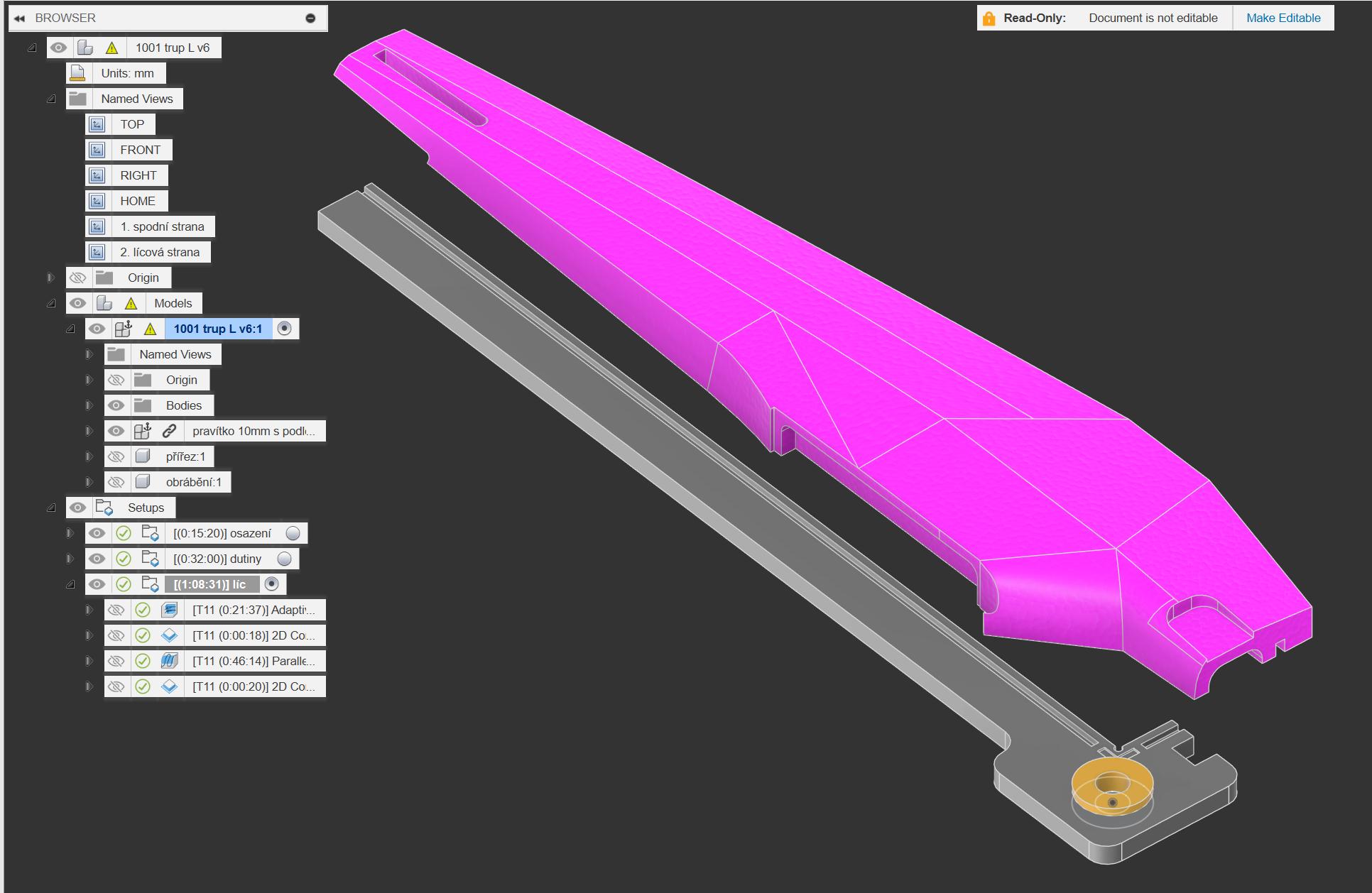This screenshot has height=893, width=1372.
Task: Click the Setups folder icon
Action: (104, 508)
